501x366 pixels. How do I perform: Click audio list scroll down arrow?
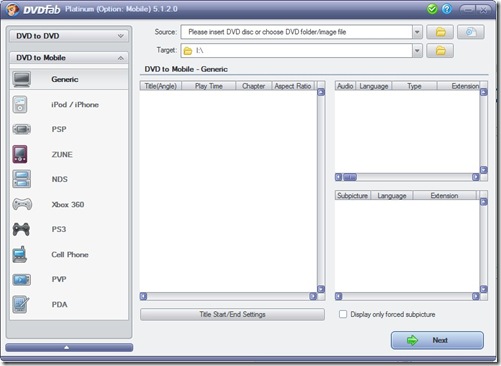[x=484, y=170]
